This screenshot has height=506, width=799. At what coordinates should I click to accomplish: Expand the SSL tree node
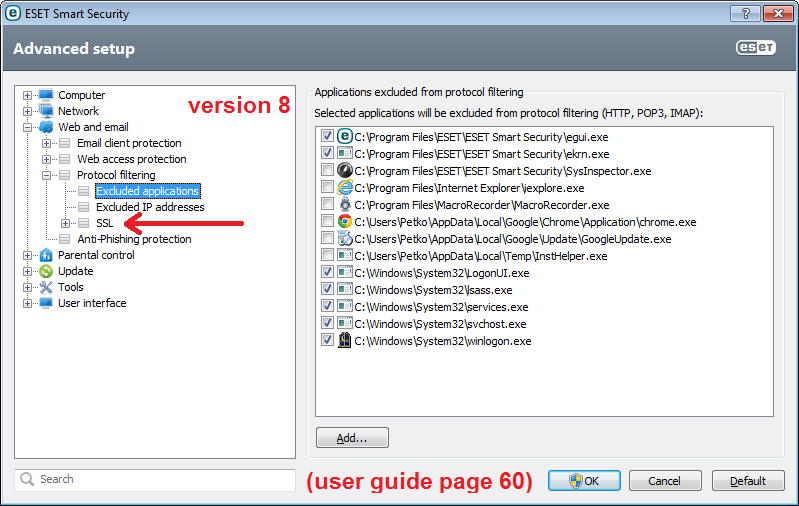[x=65, y=223]
